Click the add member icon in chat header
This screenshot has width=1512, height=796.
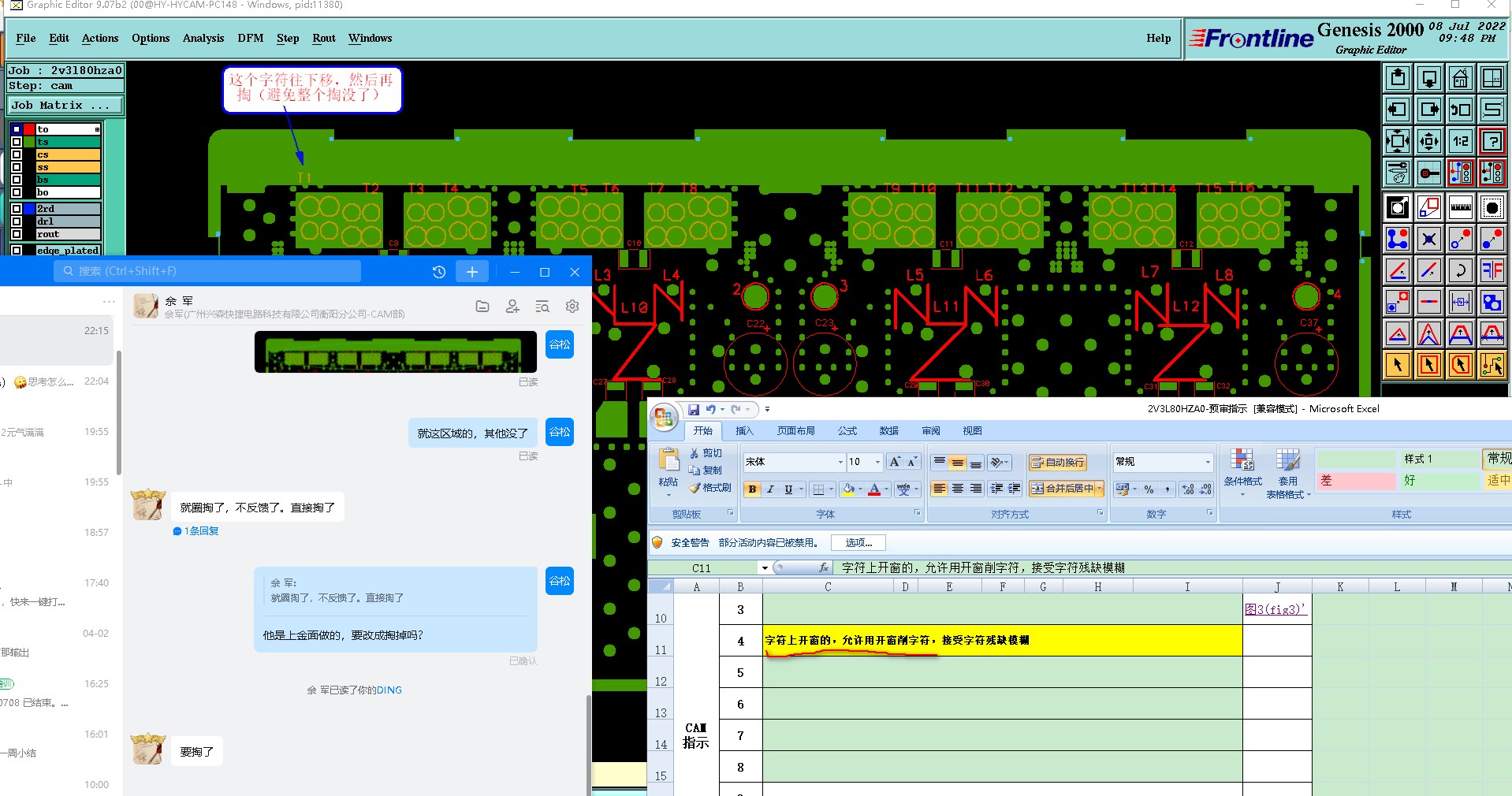pyautogui.click(x=512, y=307)
